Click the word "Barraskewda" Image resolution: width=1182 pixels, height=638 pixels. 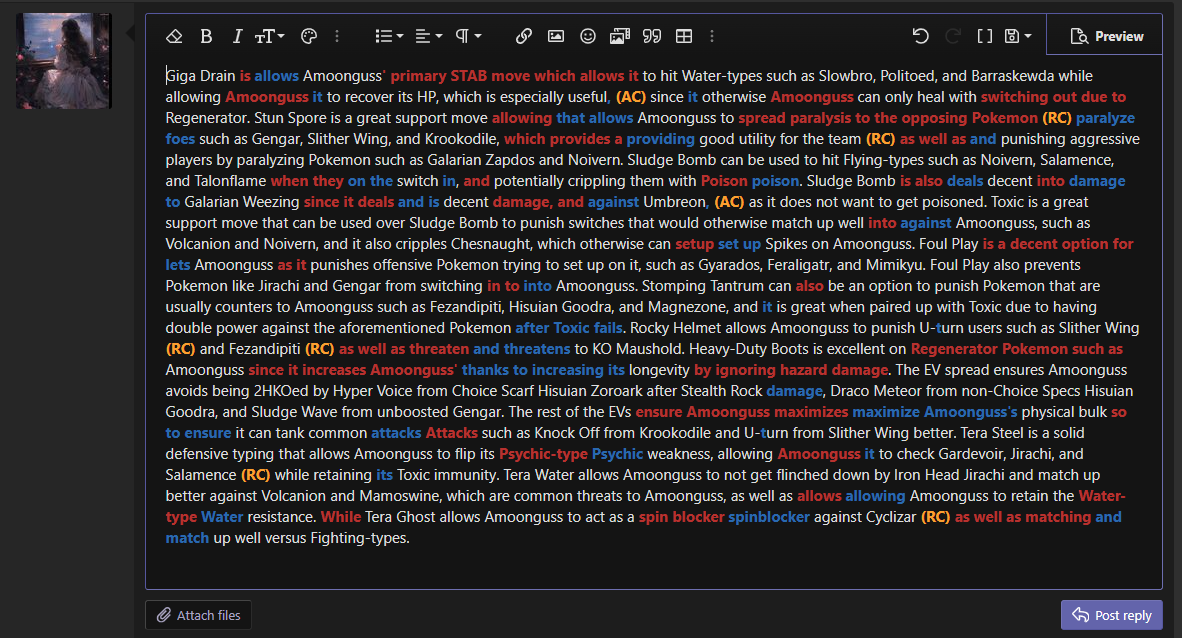click(x=1012, y=76)
